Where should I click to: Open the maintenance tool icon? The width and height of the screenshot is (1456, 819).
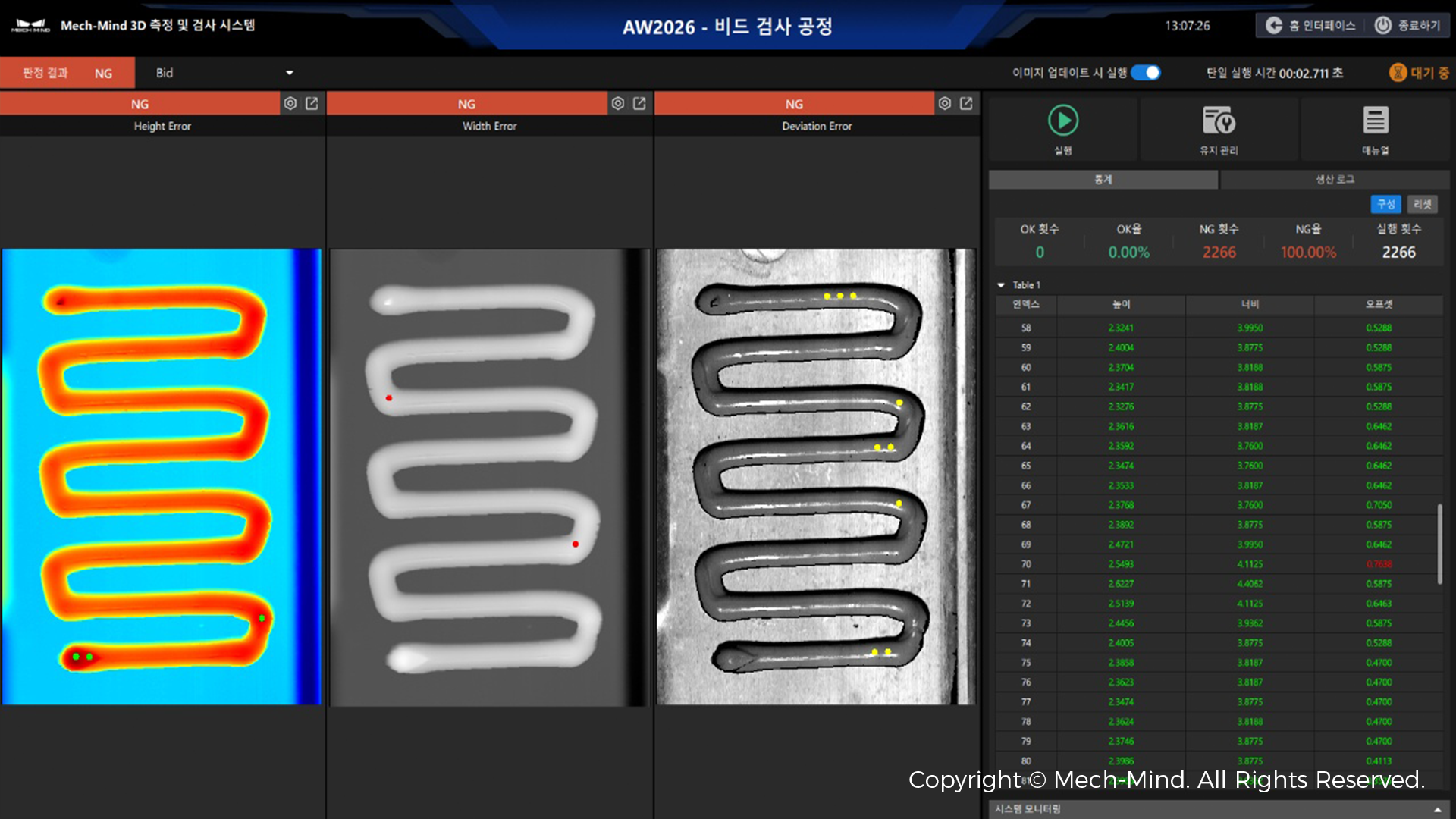point(1219,120)
